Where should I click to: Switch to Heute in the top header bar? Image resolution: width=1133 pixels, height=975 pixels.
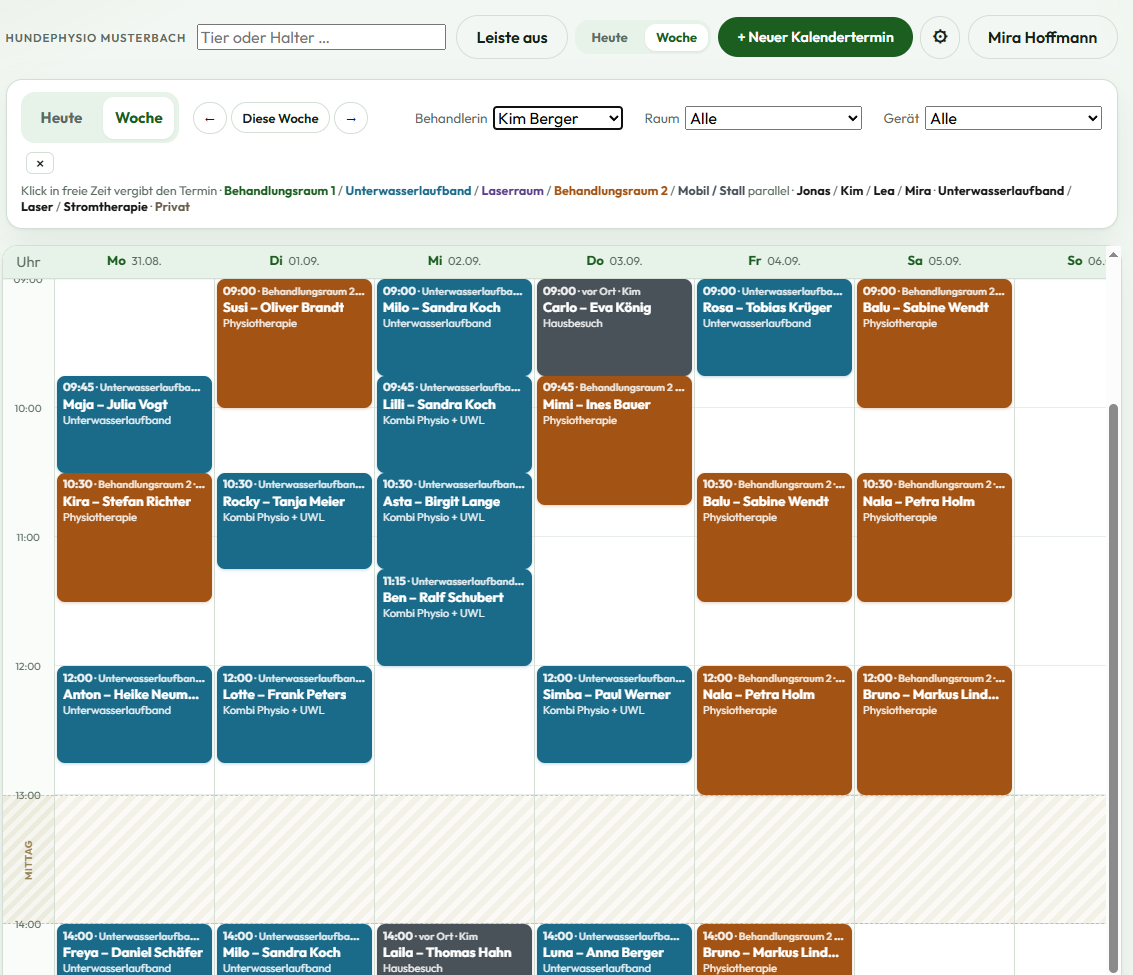tap(609, 38)
